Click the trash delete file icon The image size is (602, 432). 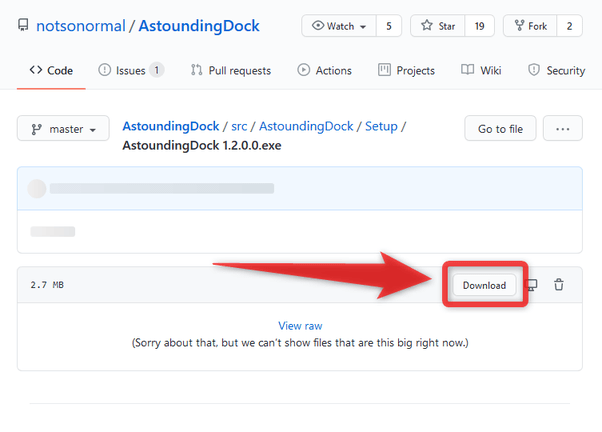pos(559,285)
